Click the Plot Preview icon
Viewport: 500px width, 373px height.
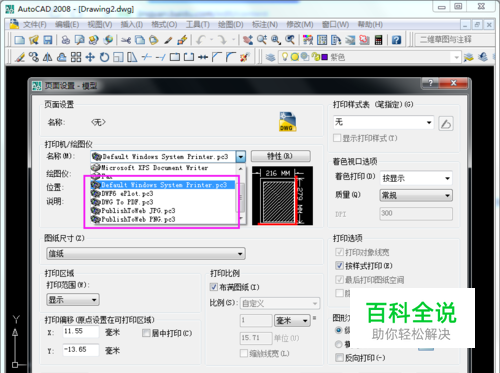[79, 40]
